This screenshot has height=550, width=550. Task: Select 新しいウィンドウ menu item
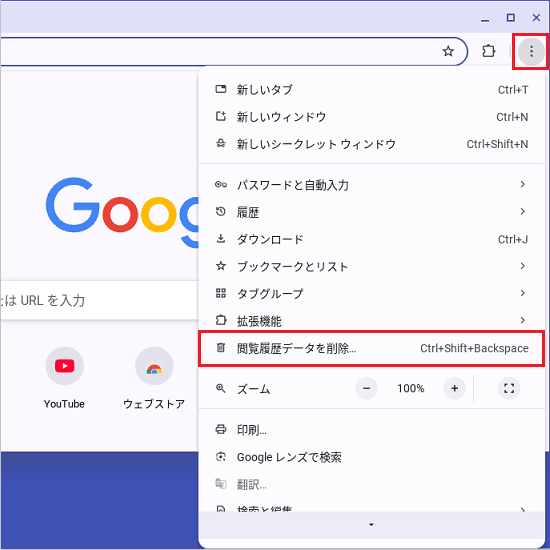[x=371, y=117]
